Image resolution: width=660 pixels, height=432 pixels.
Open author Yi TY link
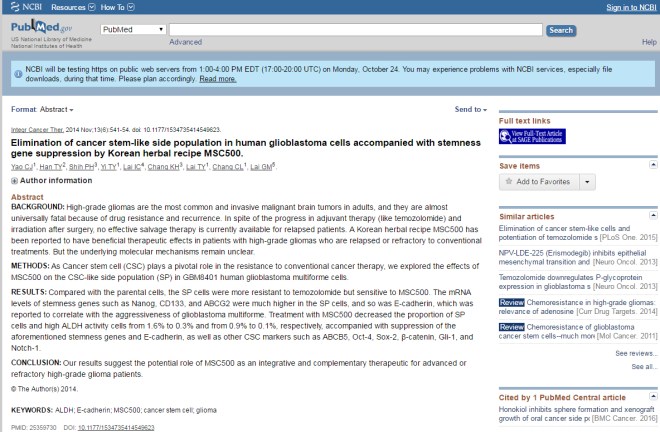click(109, 167)
